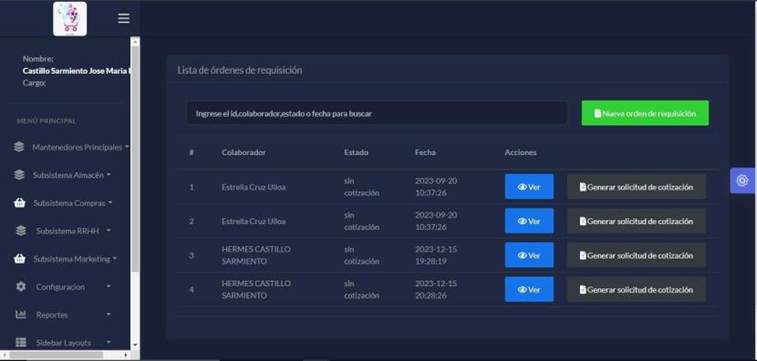757x361 pixels.
Task: Open Subsistema Compras menu item
Action: tap(70, 203)
